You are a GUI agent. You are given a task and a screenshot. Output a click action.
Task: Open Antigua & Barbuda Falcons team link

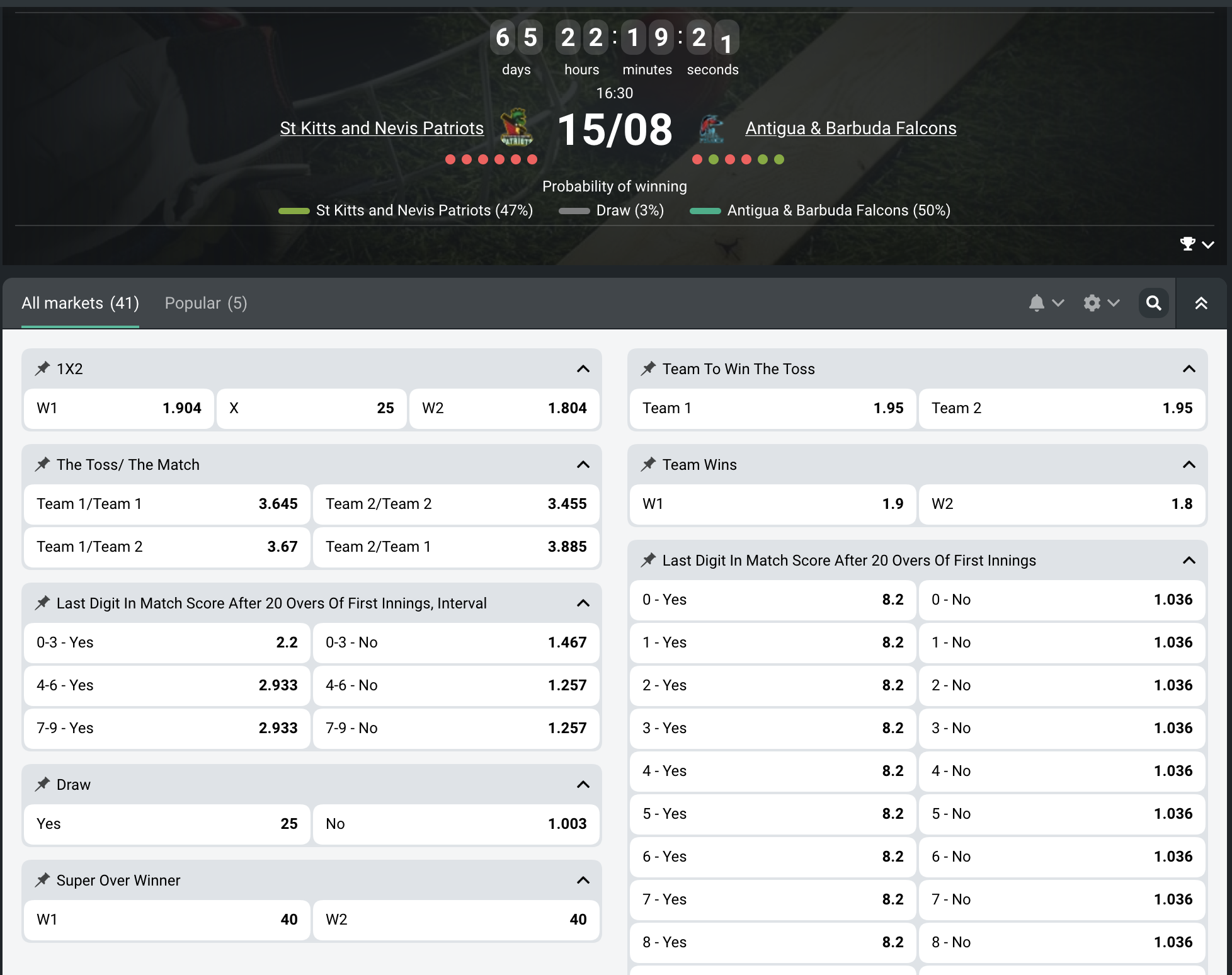[x=850, y=128]
